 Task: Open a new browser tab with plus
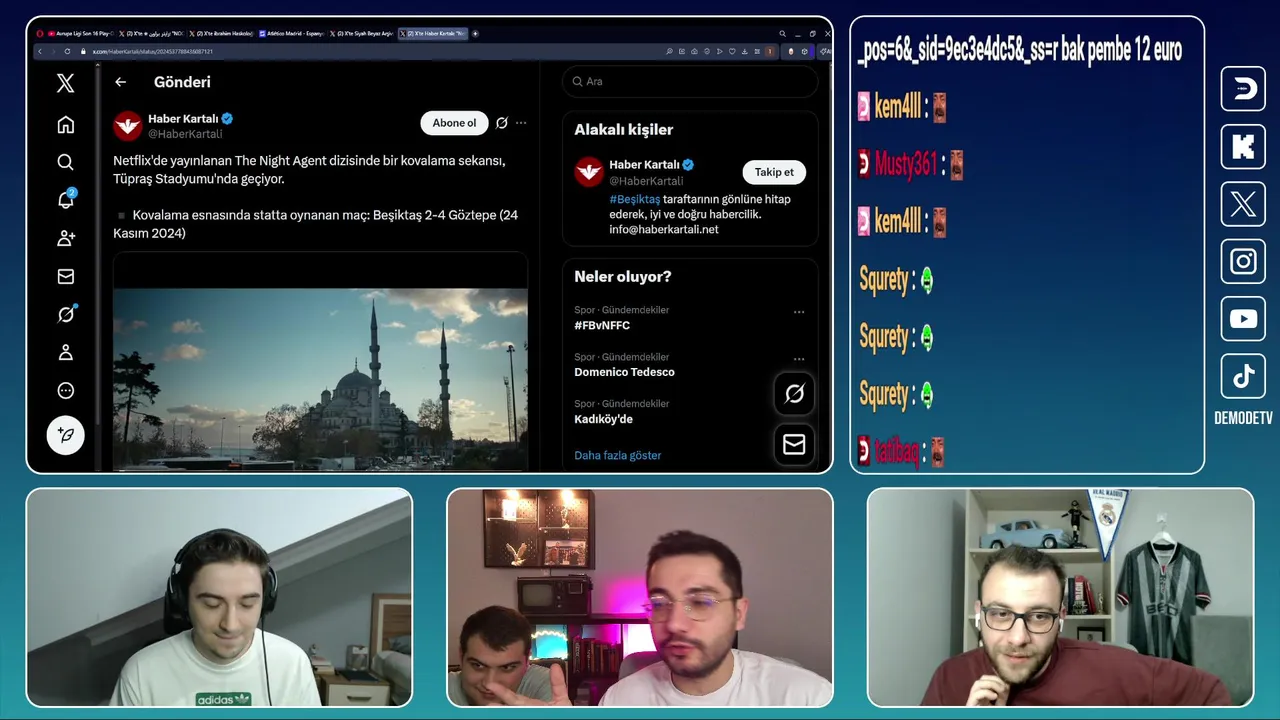point(475,34)
